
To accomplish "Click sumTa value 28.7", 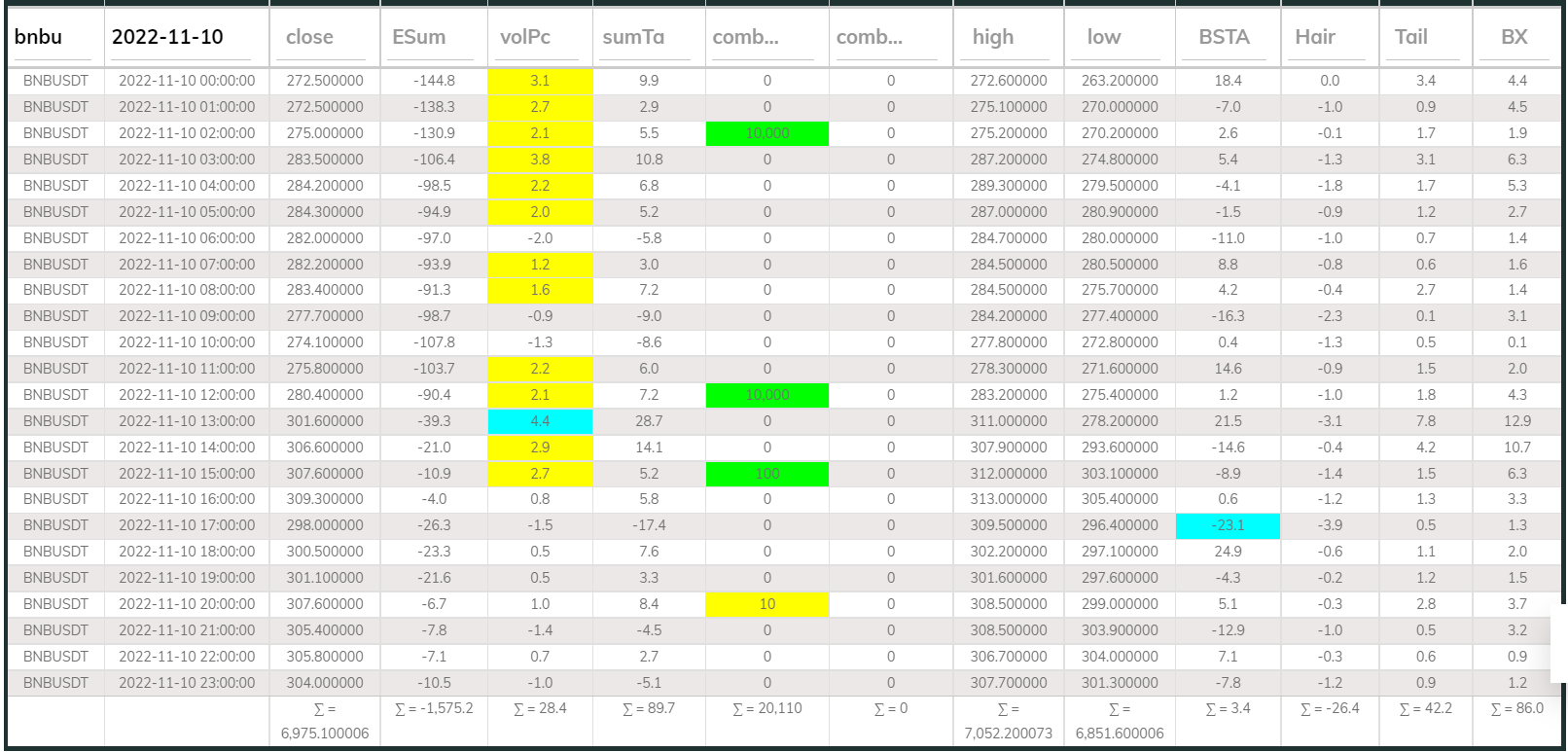I will click(x=649, y=421).
